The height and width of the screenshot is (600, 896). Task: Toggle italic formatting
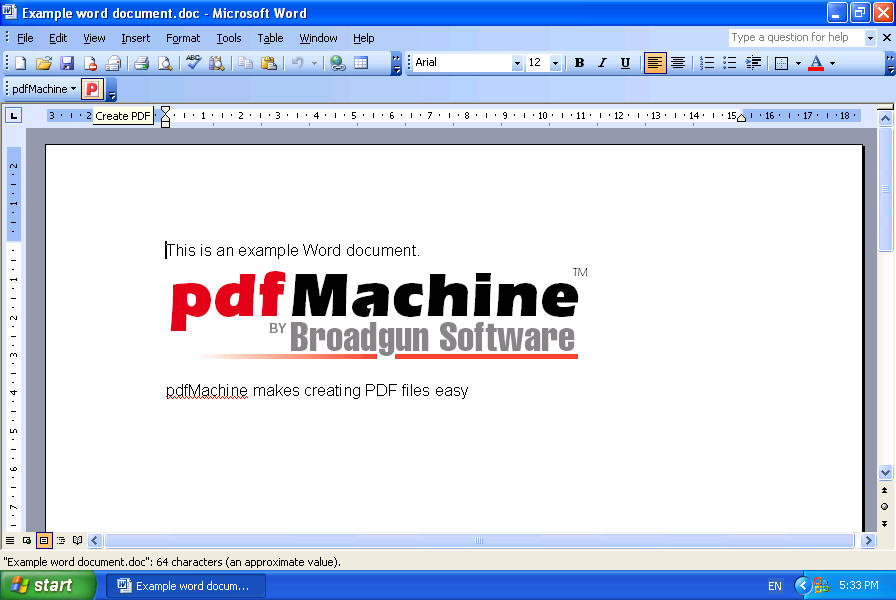pos(602,62)
